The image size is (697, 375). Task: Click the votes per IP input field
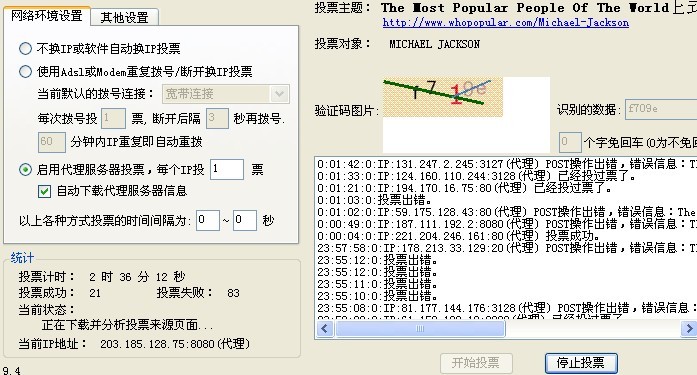tap(227, 169)
